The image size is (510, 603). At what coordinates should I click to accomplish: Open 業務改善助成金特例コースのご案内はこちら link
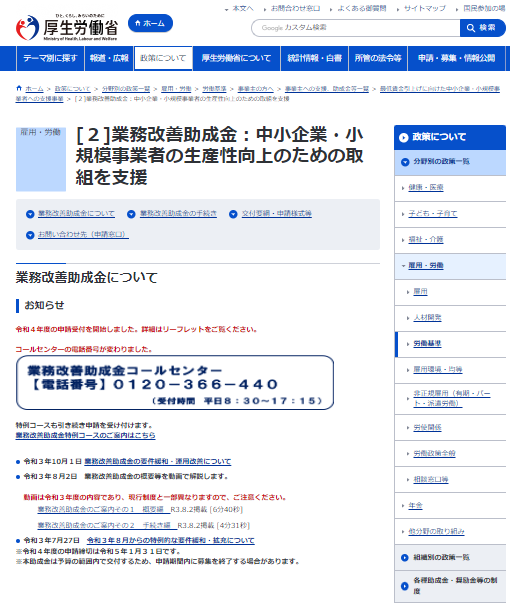pos(85,435)
